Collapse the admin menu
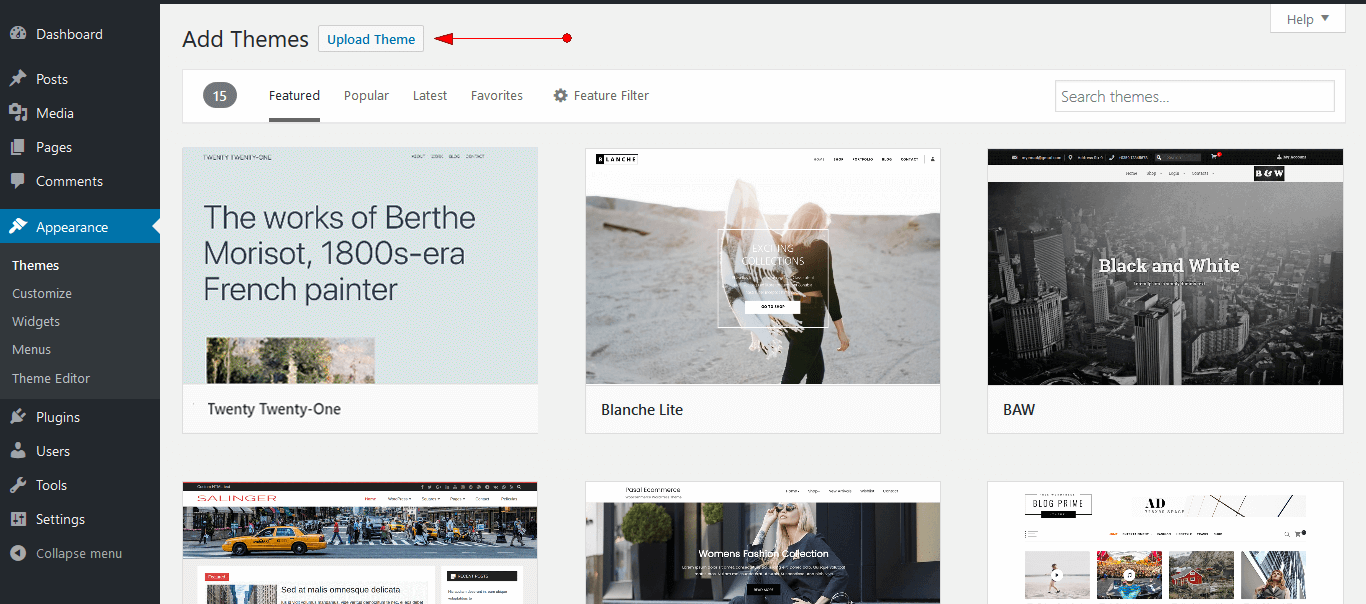The image size is (1366, 604). 70,552
